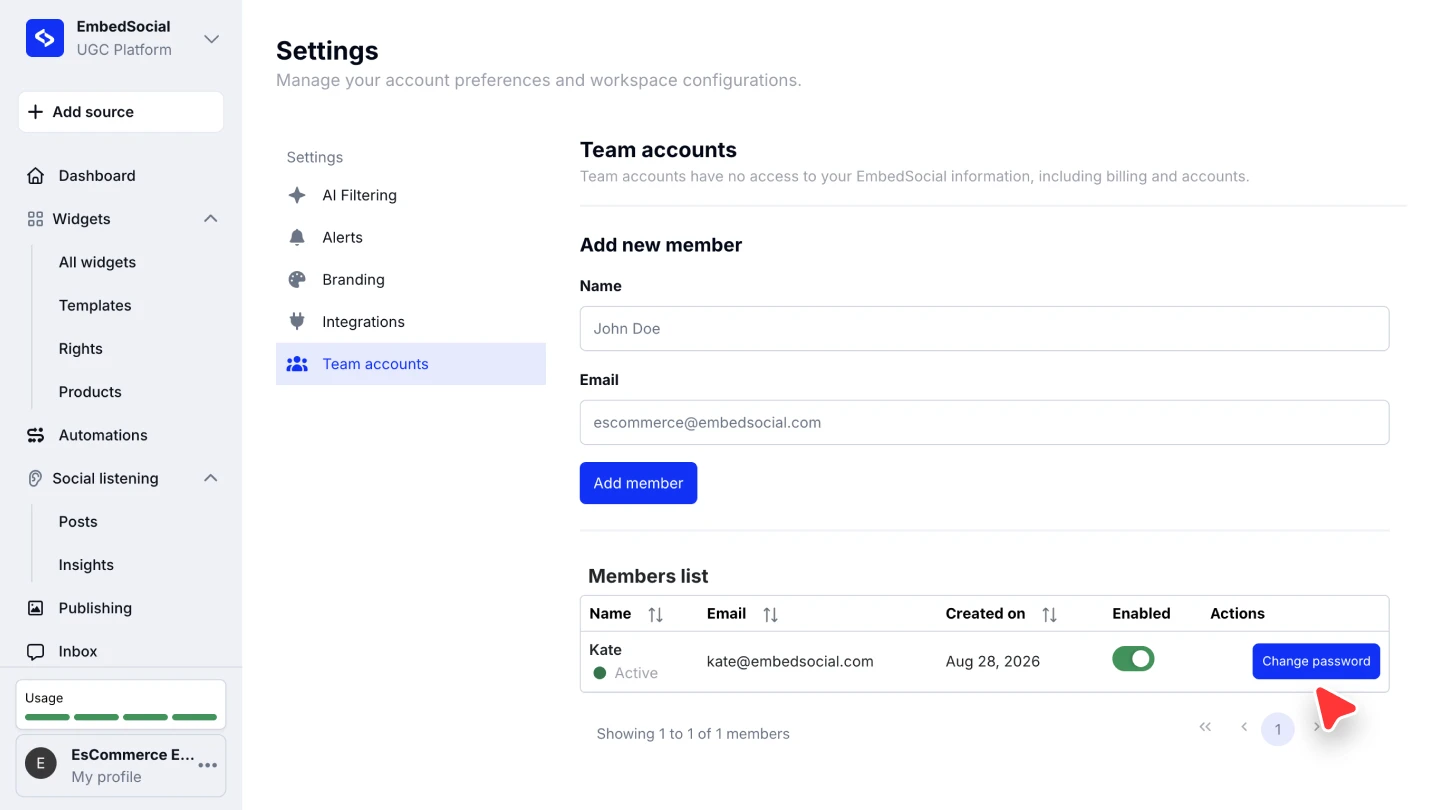Click the "Showing 1 to 1 of 1 members" text
The image size is (1440, 810).
coord(693,734)
